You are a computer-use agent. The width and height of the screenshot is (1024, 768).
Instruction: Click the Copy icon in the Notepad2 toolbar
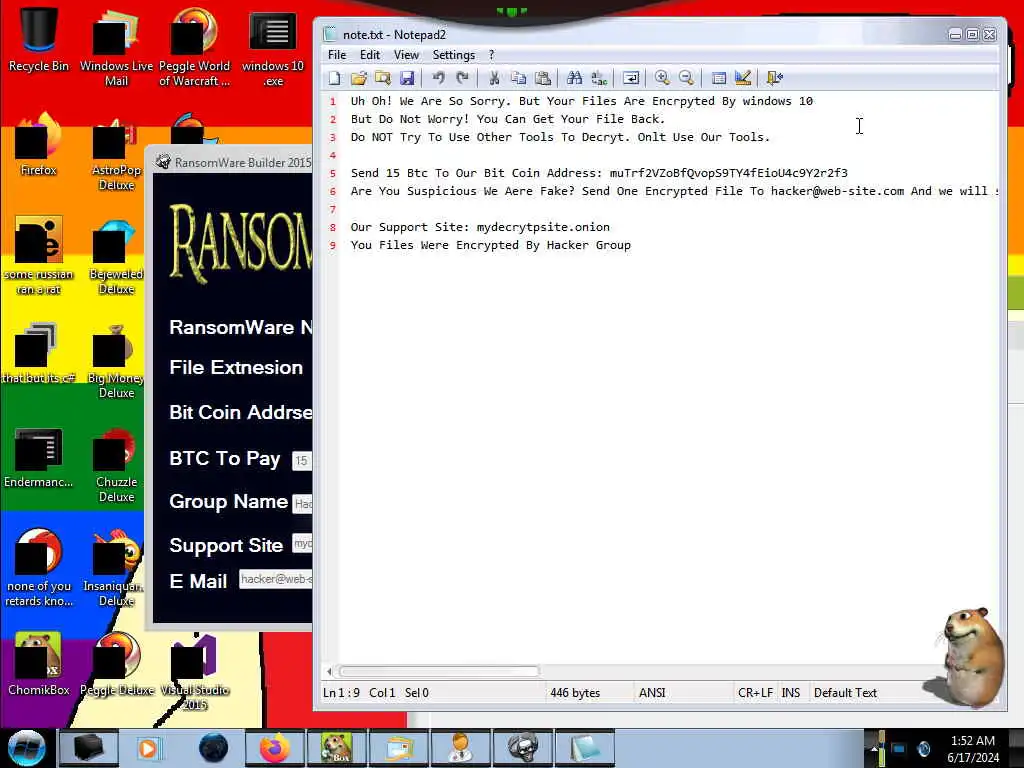519,78
